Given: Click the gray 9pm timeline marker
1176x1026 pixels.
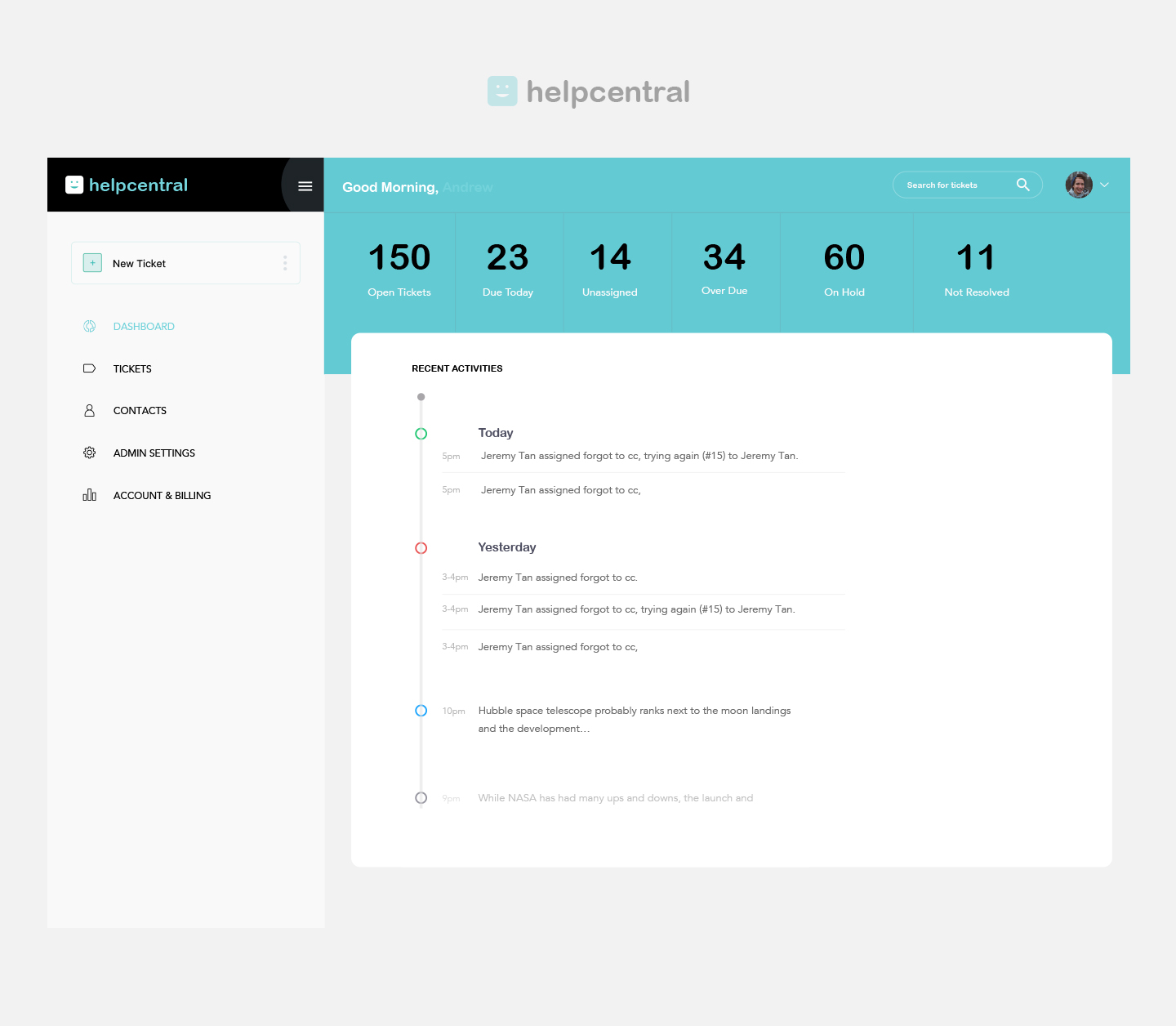Looking at the screenshot, I should (x=421, y=798).
